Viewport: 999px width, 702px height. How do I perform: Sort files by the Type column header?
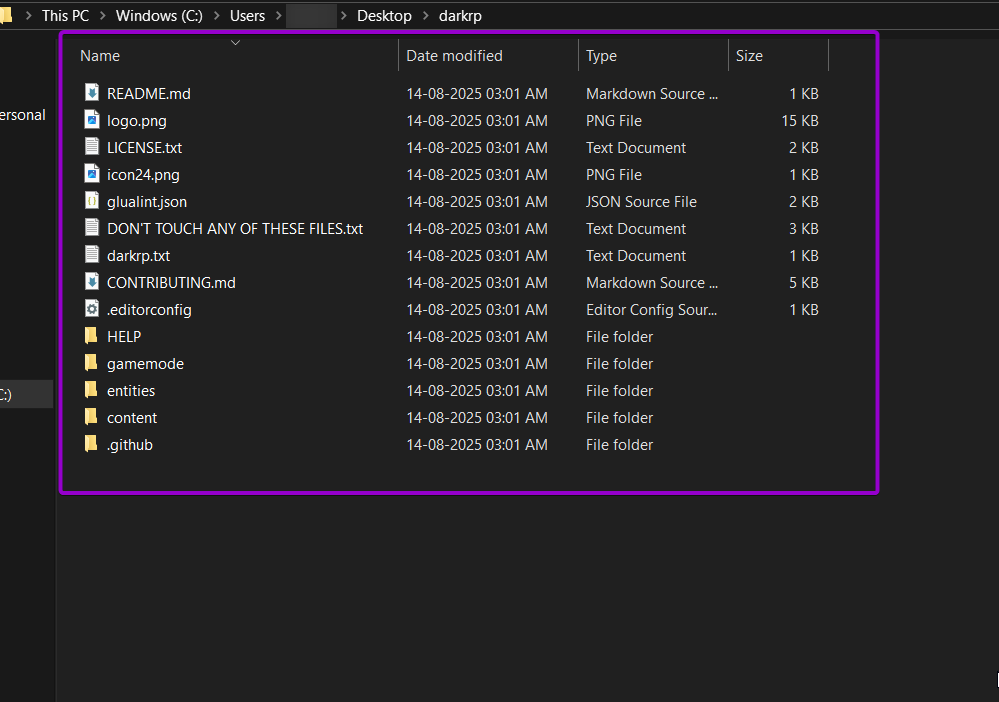click(601, 56)
